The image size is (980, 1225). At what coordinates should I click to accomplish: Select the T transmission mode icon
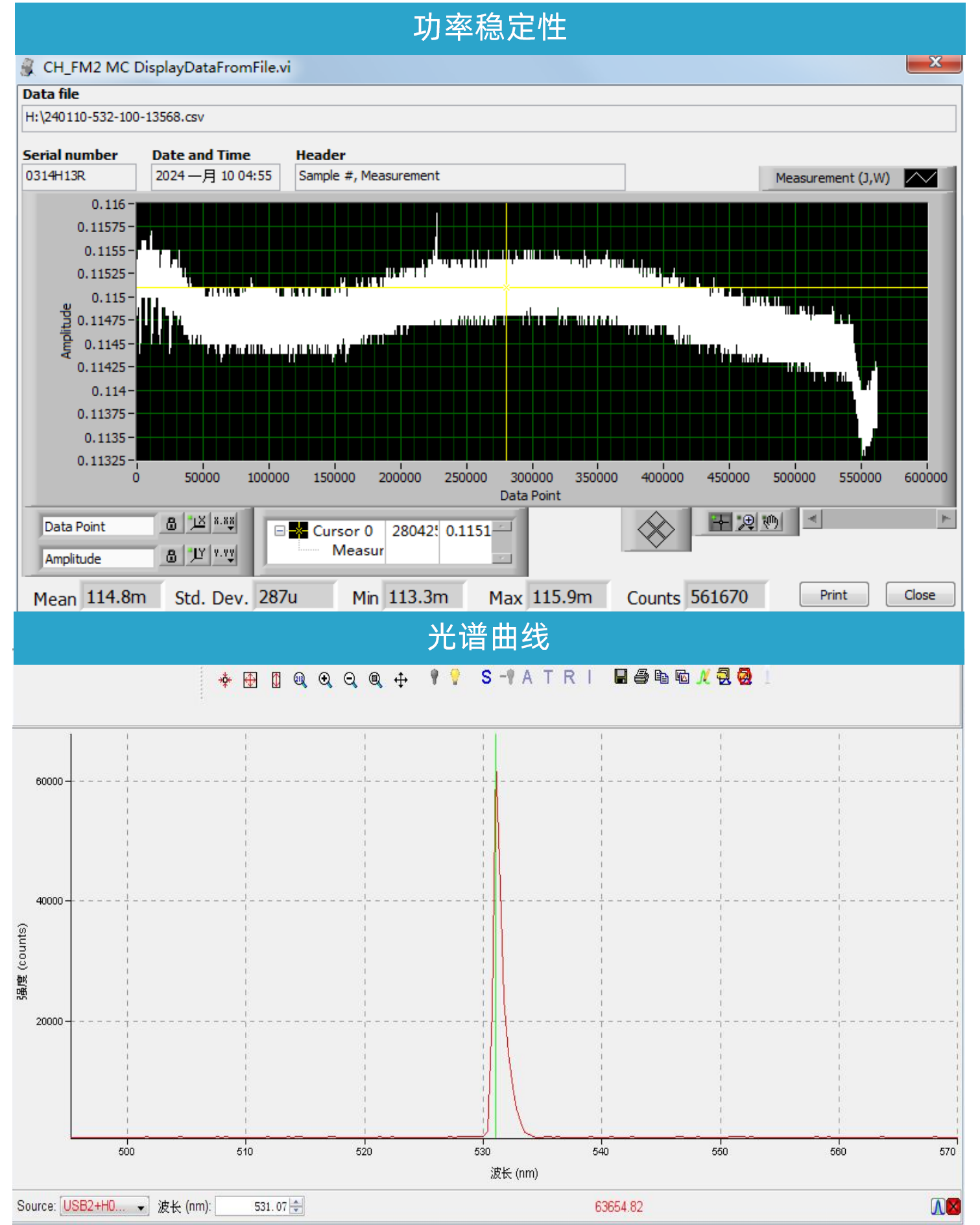pos(549,676)
